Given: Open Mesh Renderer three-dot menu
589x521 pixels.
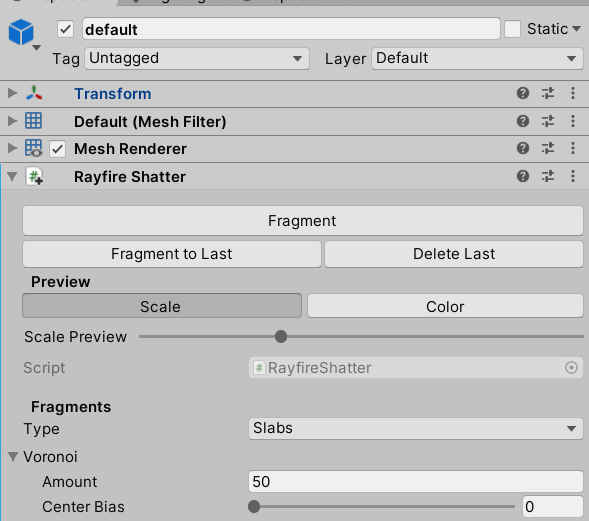Looking at the screenshot, I should (573, 148).
